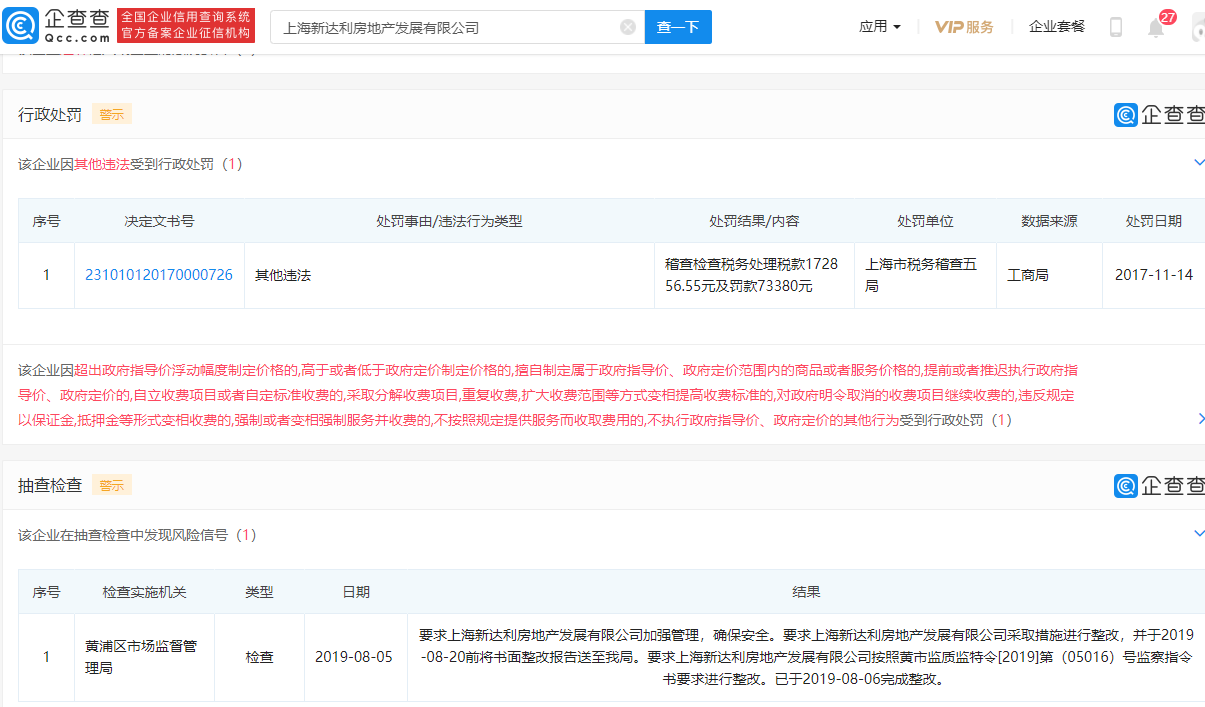Screen dimensions: 1205x707
Task: Expand the government pricing penalty row
Action: tap(1200, 420)
